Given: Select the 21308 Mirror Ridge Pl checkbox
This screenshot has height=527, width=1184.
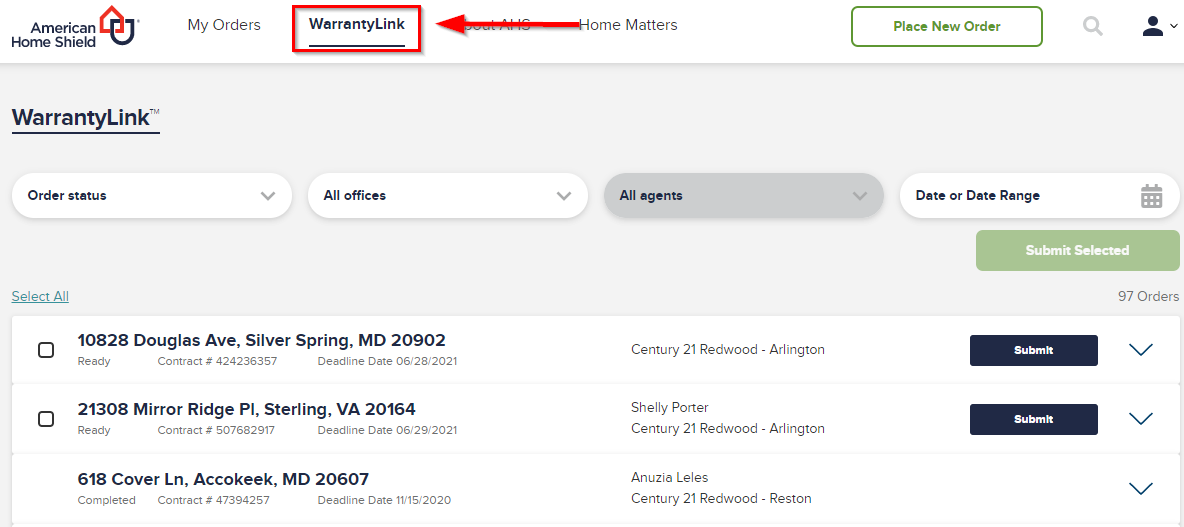Looking at the screenshot, I should click(x=46, y=419).
